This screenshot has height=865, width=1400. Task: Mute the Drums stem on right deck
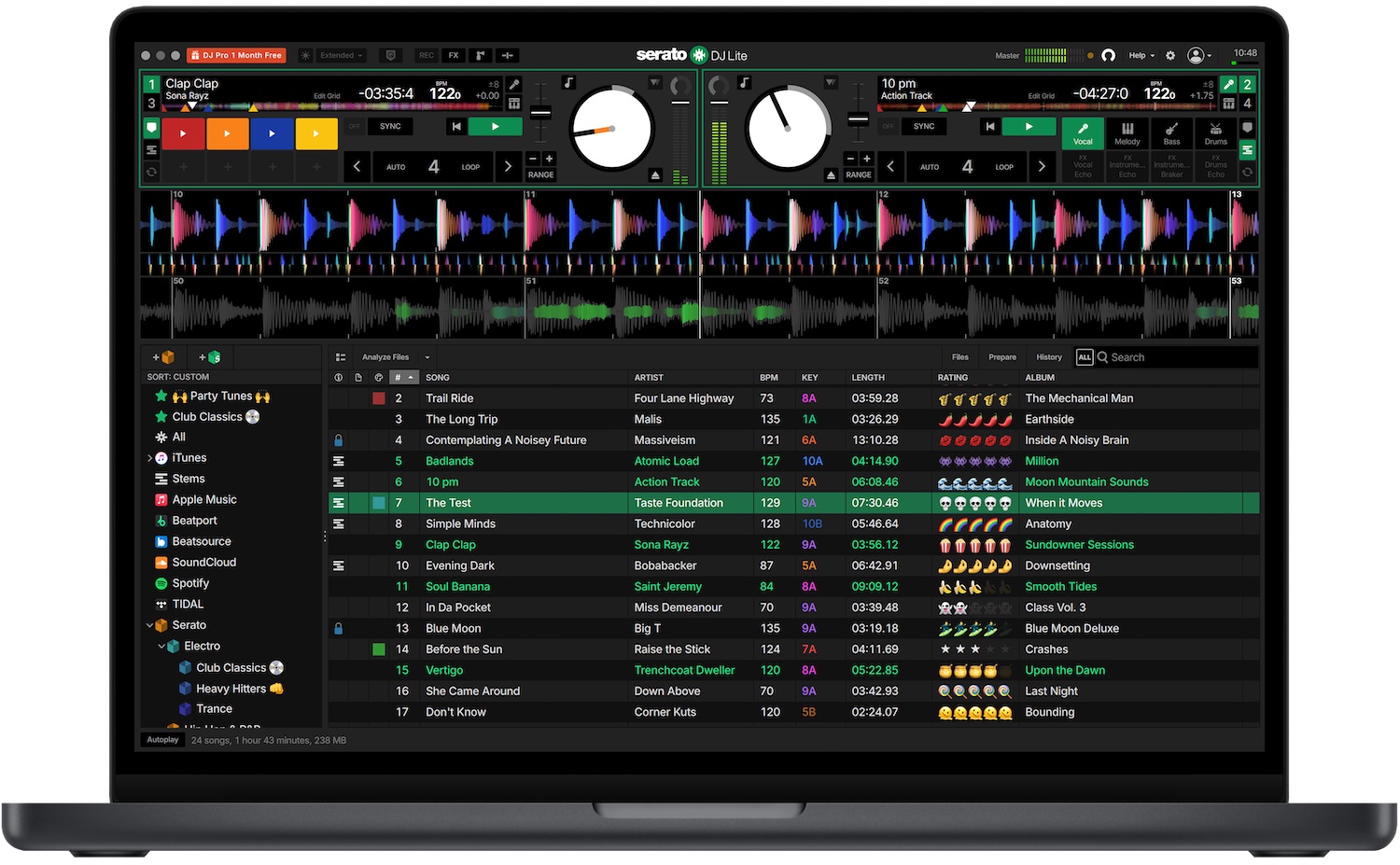[1216, 133]
